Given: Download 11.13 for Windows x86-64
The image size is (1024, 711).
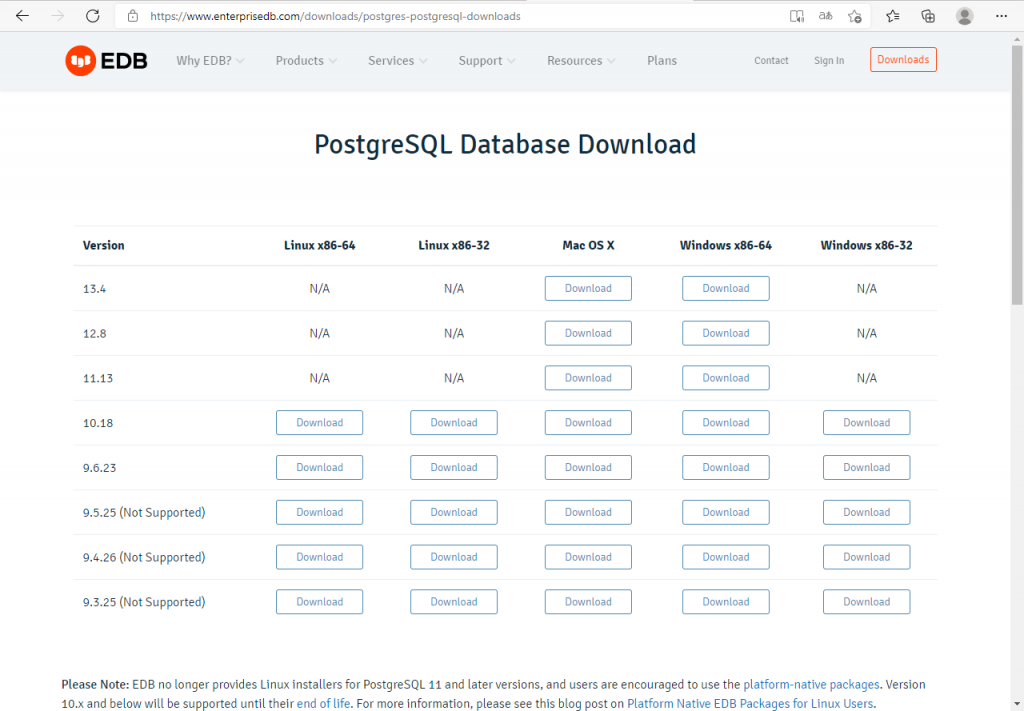Looking at the screenshot, I should 726,378.
